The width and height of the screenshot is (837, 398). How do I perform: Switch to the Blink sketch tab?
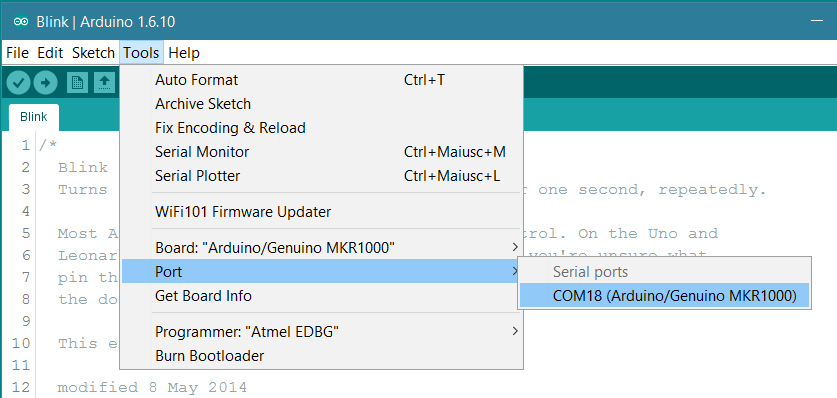click(x=34, y=117)
